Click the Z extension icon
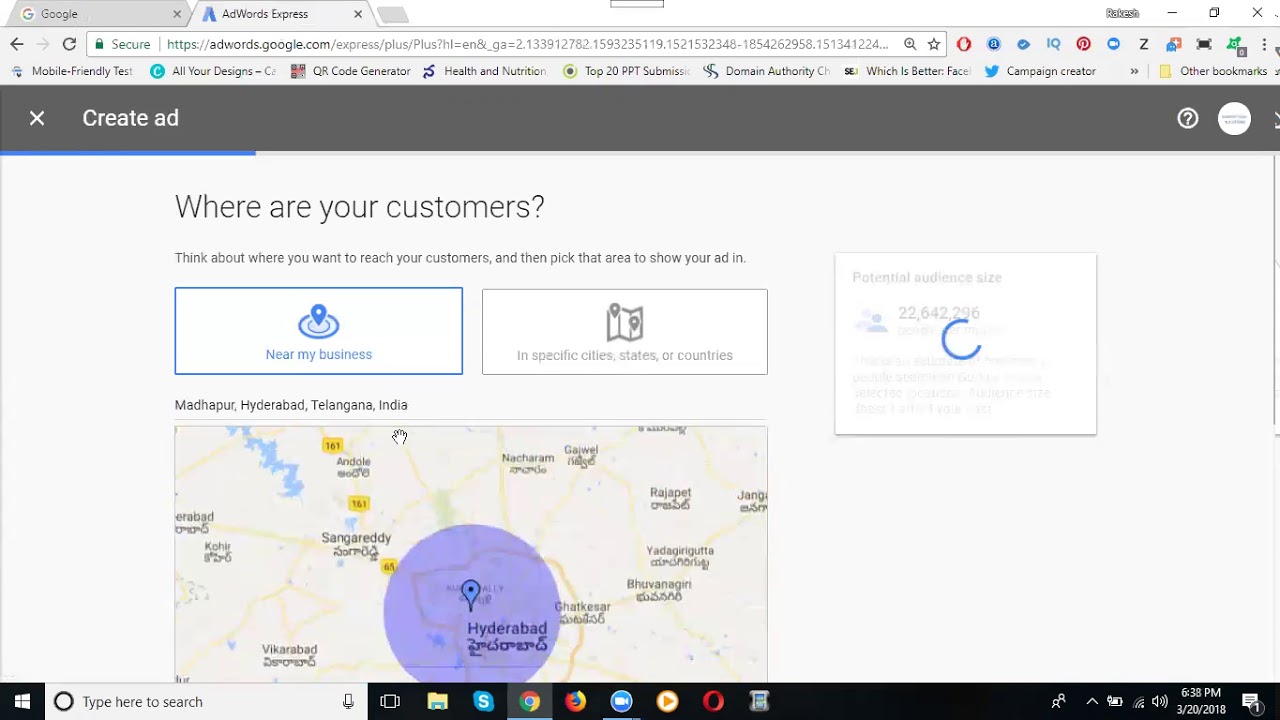Screen dimensions: 1280x720 1143,44
